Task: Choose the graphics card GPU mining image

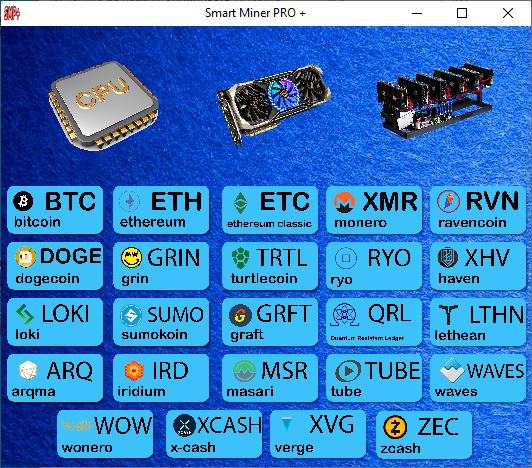Action: [273, 105]
